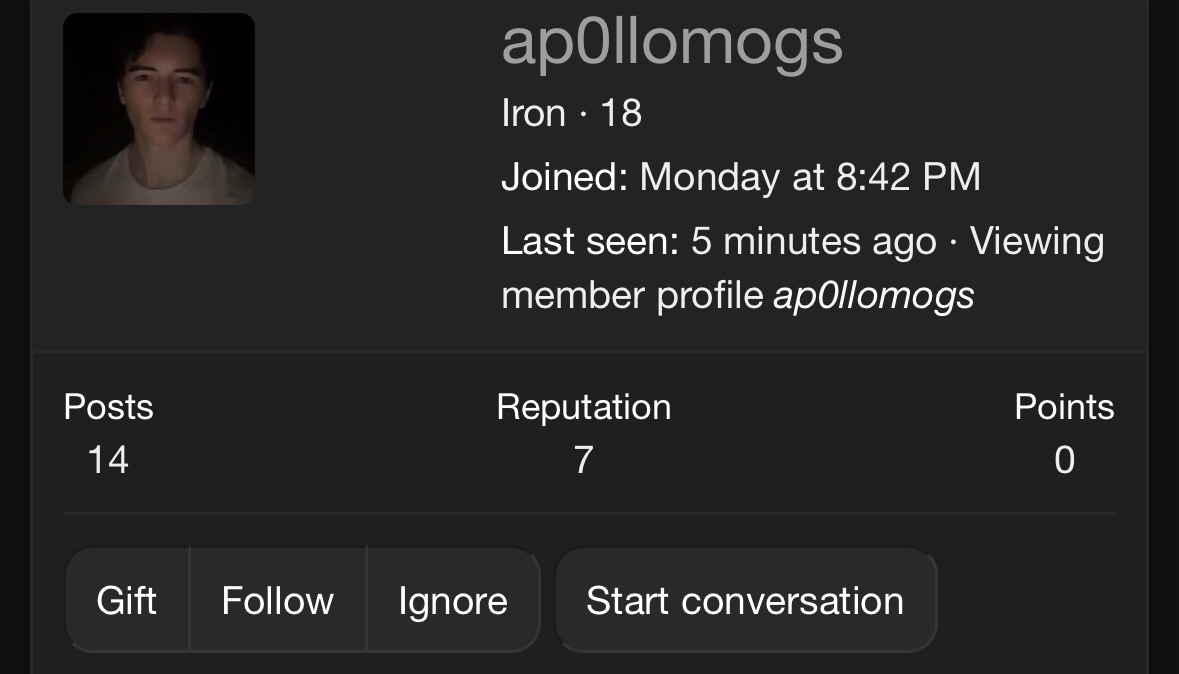This screenshot has width=1179, height=674.
Task: Click the "5 minutes ago" timestamp
Action: 814,241
